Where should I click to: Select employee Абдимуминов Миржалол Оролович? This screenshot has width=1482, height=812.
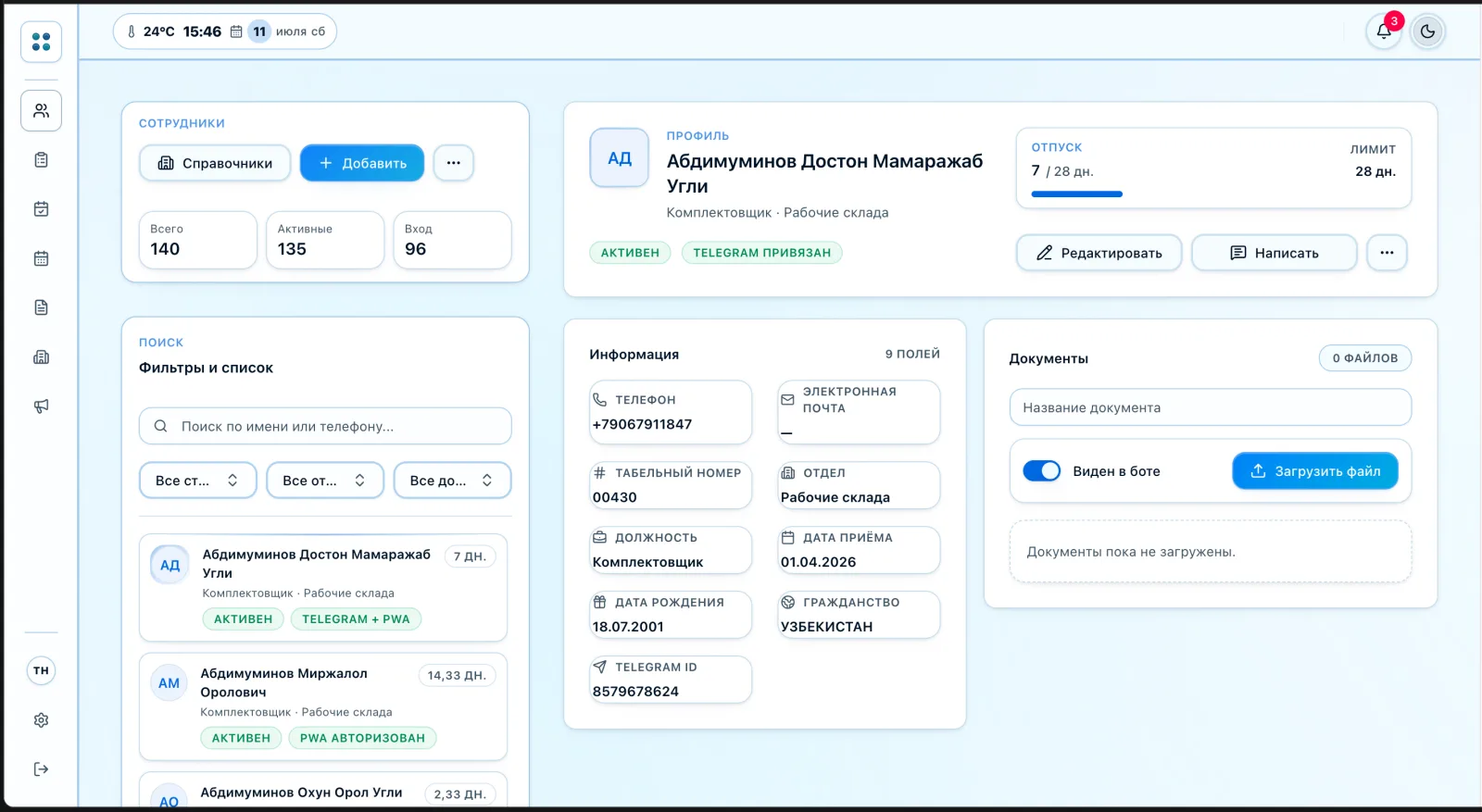(x=323, y=706)
